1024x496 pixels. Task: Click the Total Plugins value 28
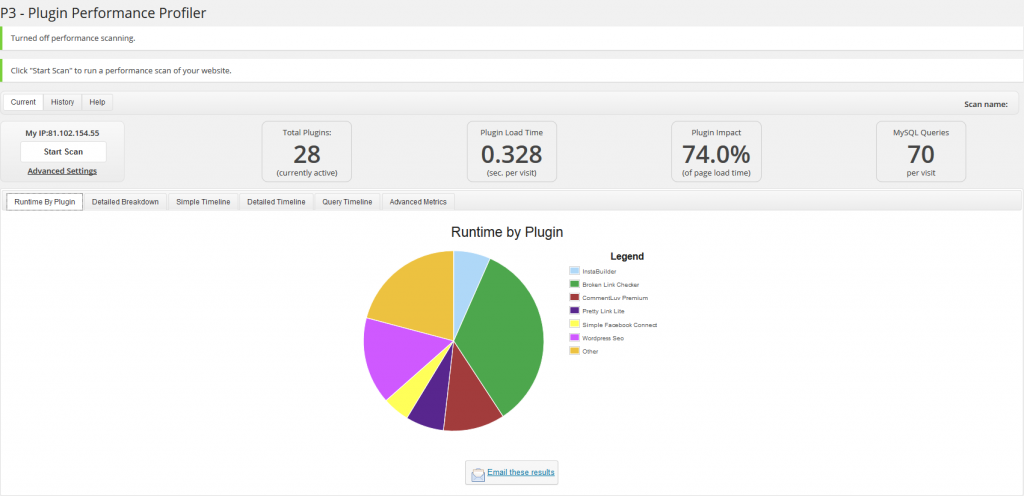pyautogui.click(x=306, y=155)
